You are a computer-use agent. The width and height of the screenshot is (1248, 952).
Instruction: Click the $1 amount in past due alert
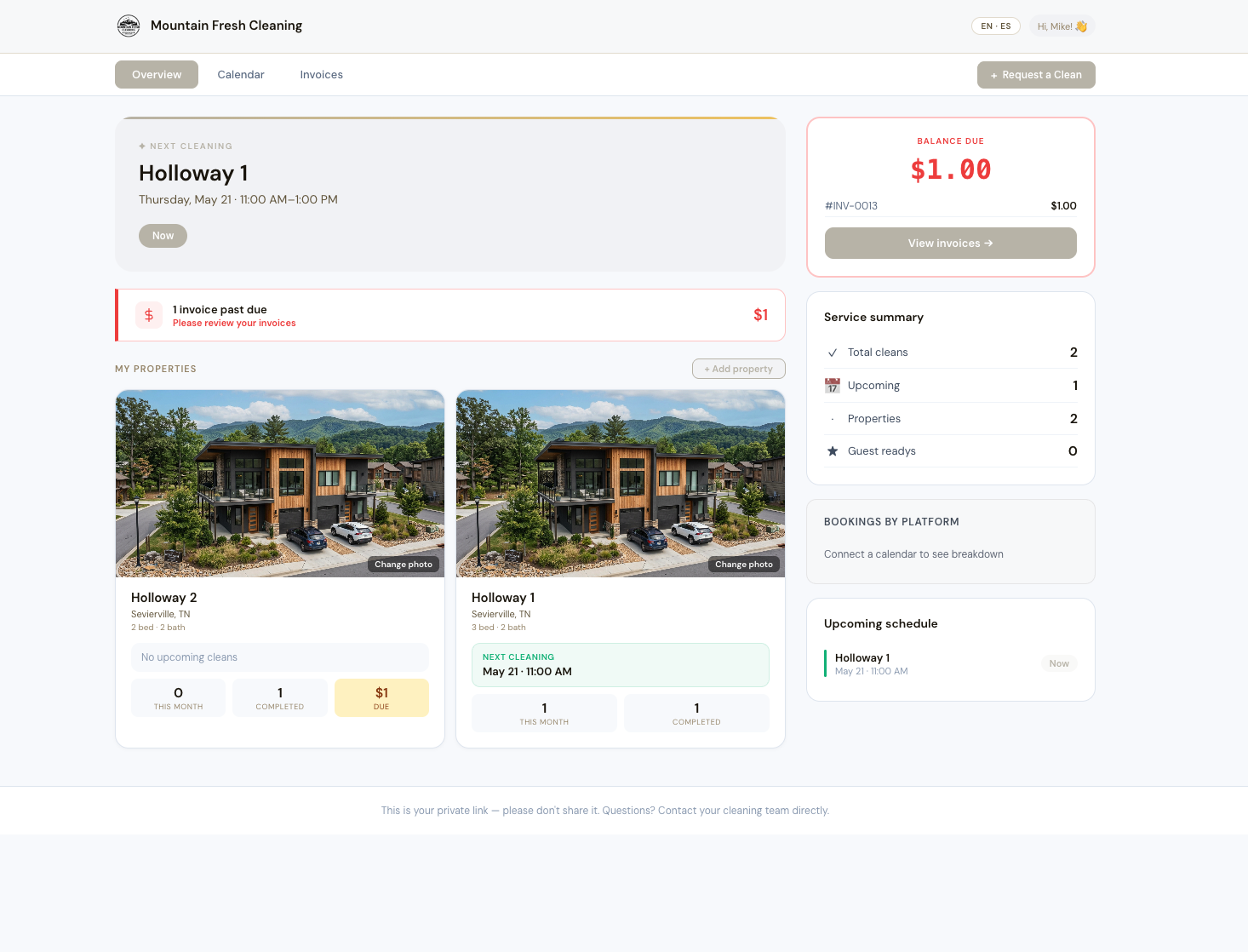click(761, 315)
